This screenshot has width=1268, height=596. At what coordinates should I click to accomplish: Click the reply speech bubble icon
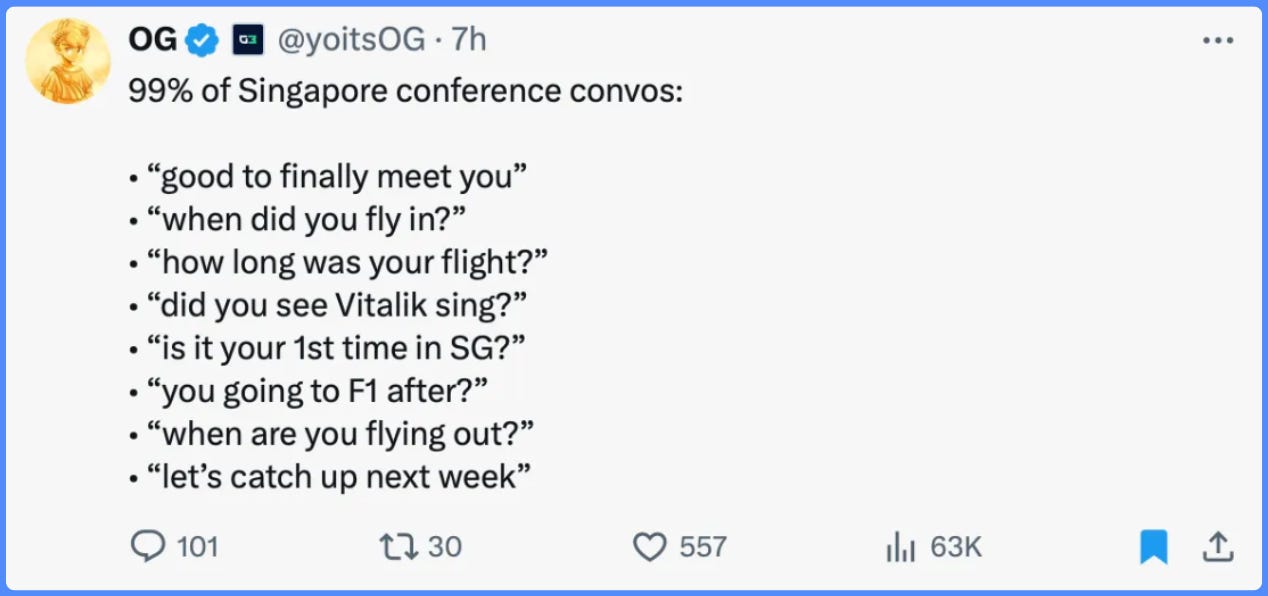click(x=148, y=546)
